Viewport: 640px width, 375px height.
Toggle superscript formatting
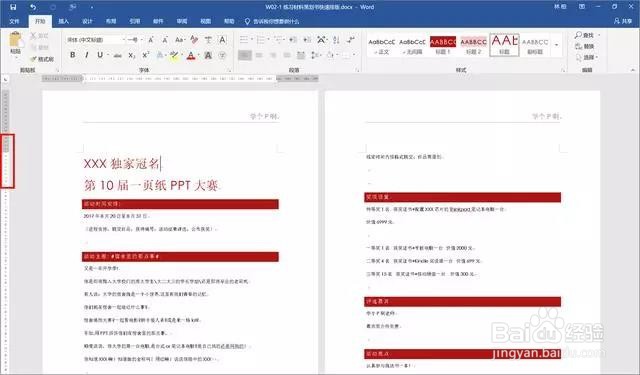pyautogui.click(x=146, y=55)
